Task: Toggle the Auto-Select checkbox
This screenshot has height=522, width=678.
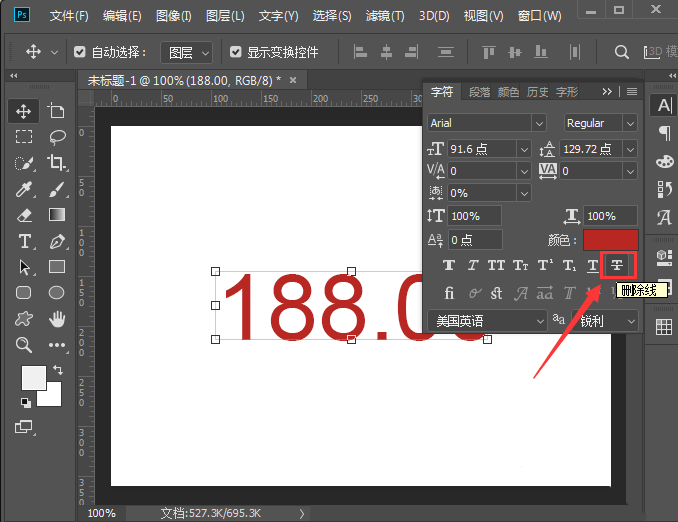Action: [80, 52]
